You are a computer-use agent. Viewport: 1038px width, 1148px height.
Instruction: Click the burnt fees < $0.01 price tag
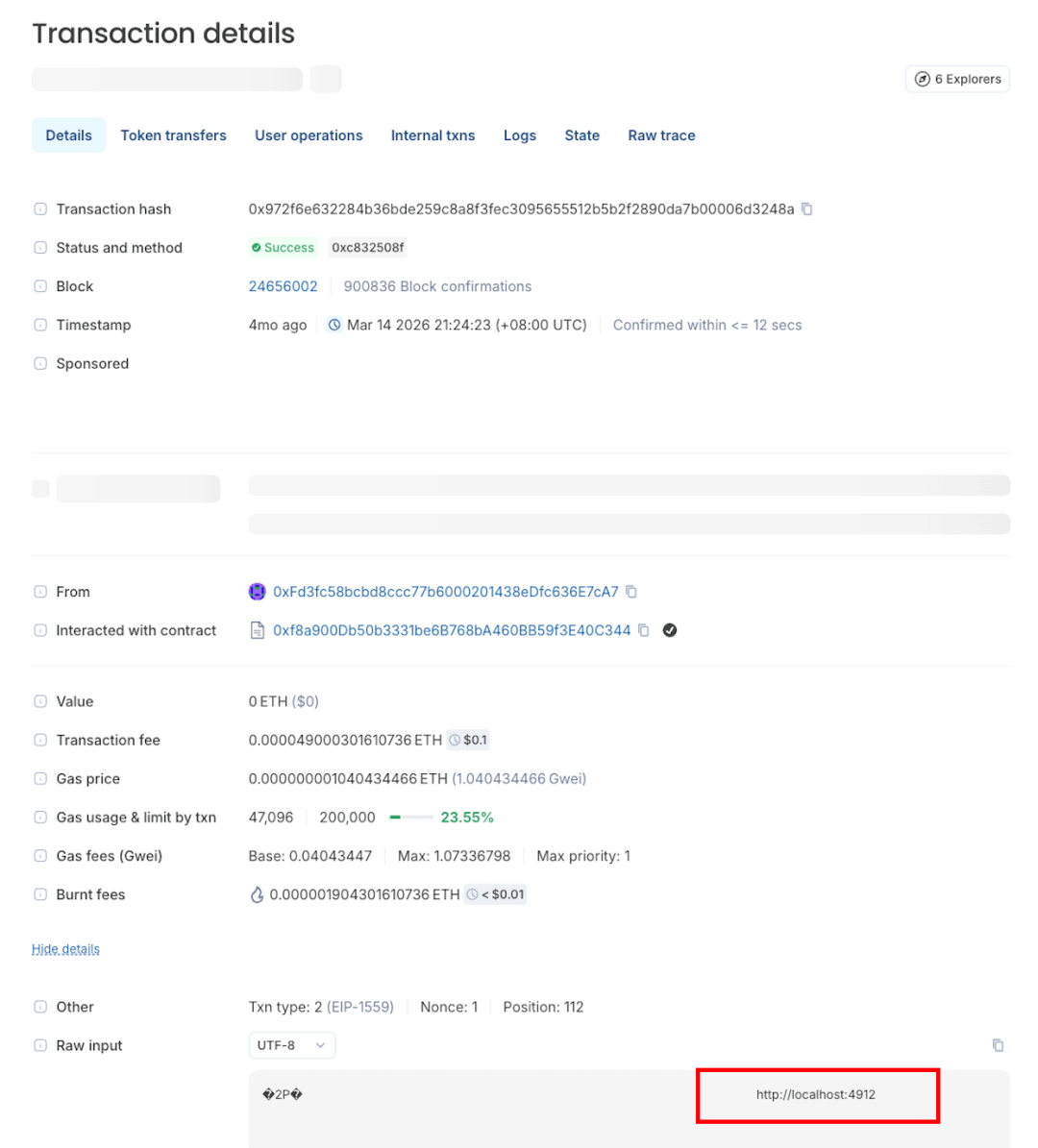pos(495,894)
